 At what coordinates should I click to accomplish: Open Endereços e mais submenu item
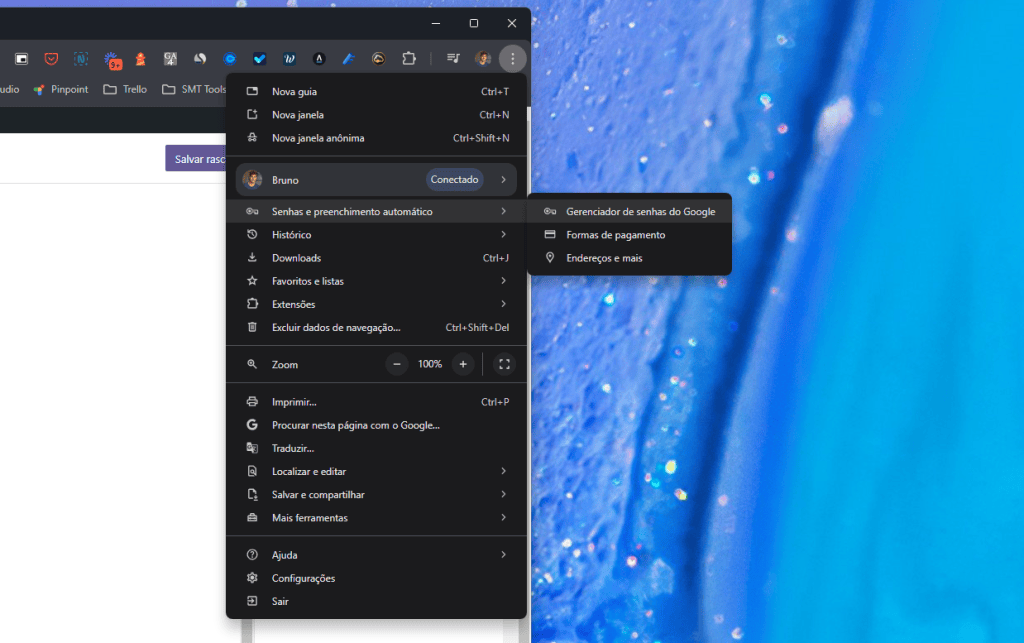point(630,258)
